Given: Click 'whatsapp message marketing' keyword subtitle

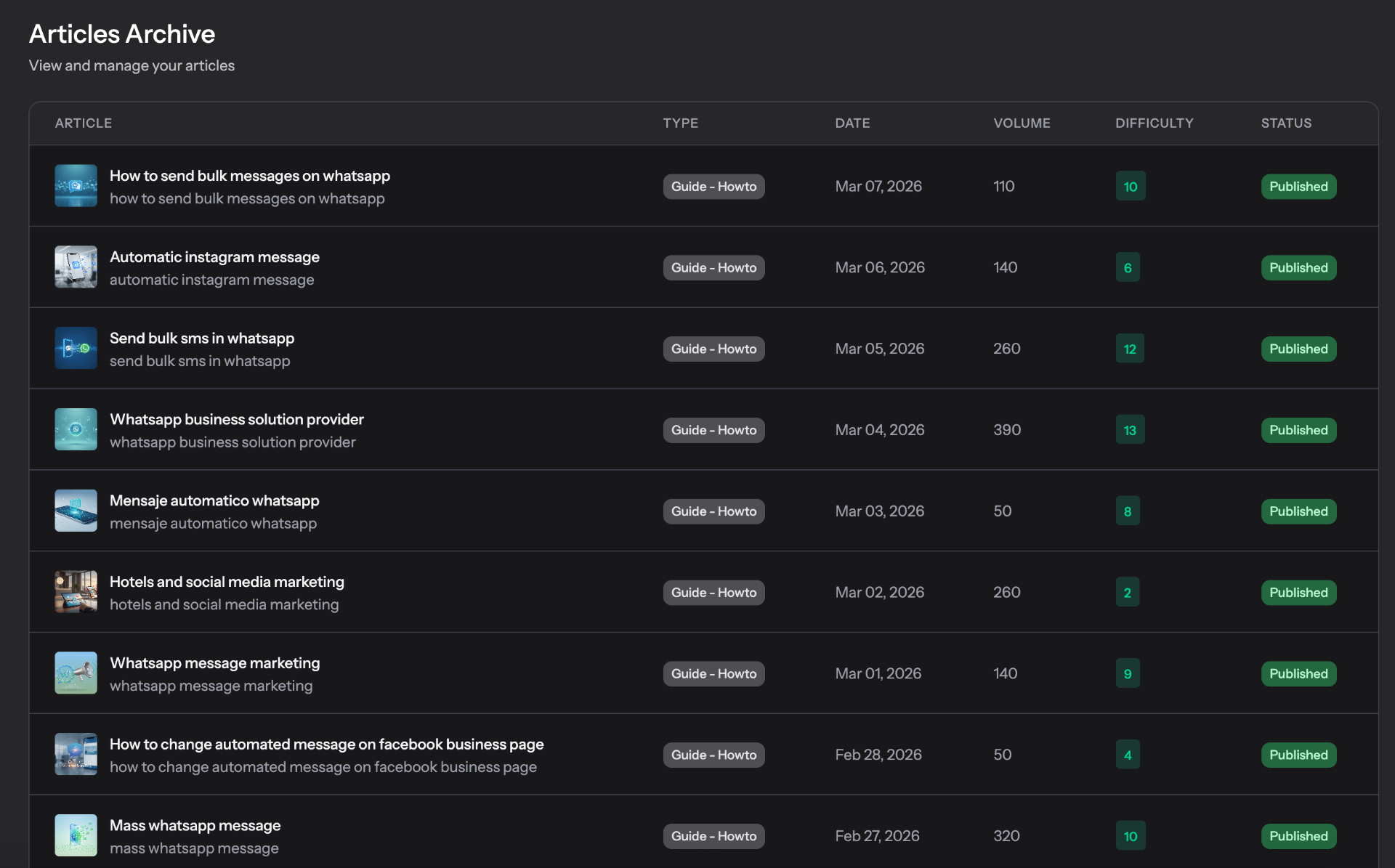Looking at the screenshot, I should (x=211, y=686).
